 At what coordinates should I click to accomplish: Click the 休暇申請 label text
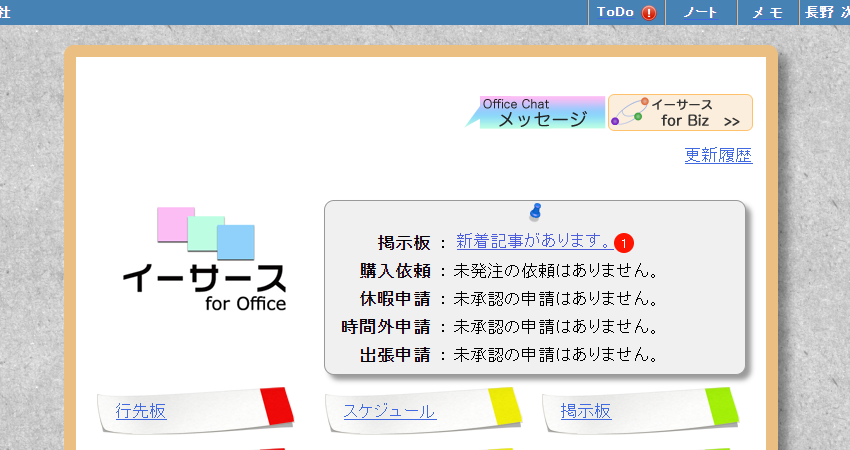[x=395, y=299]
